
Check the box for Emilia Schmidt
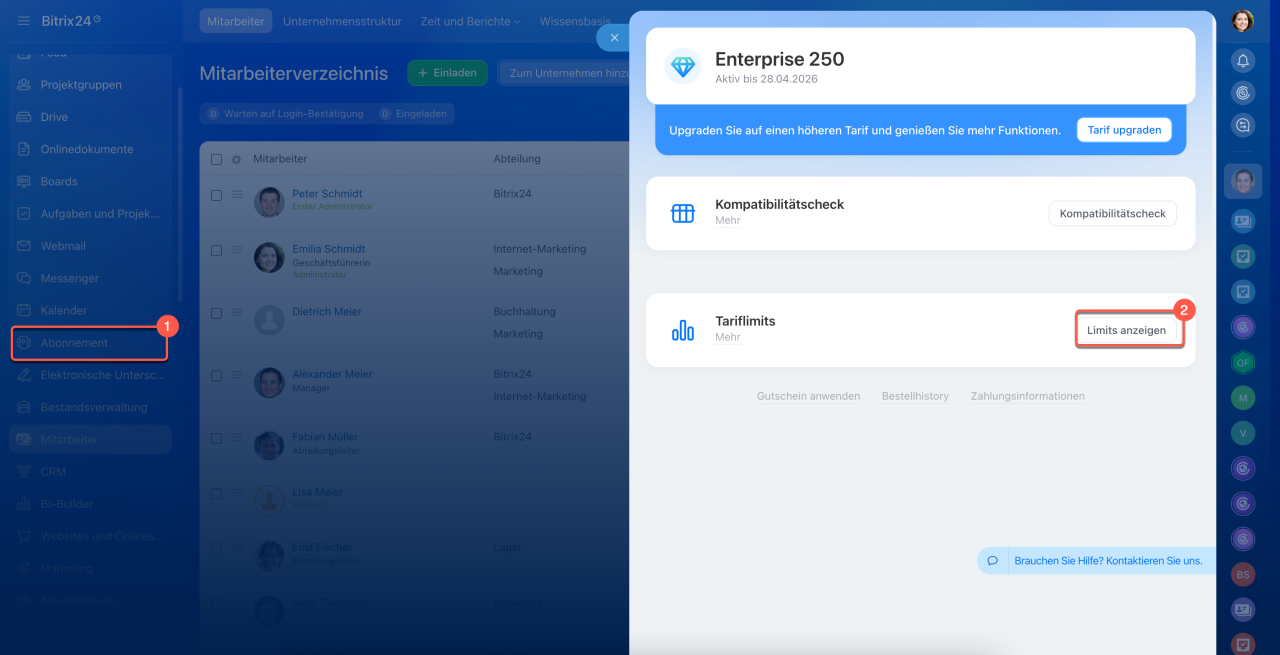pos(217,251)
